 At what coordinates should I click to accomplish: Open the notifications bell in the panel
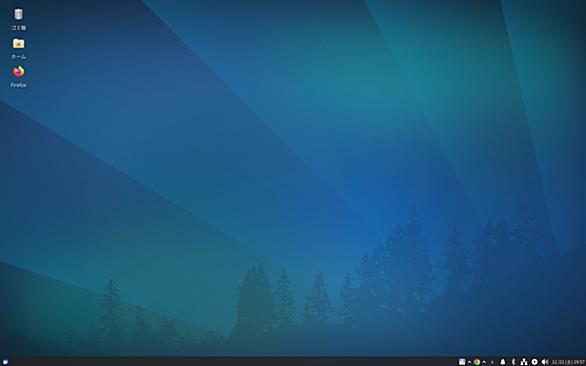(503, 362)
